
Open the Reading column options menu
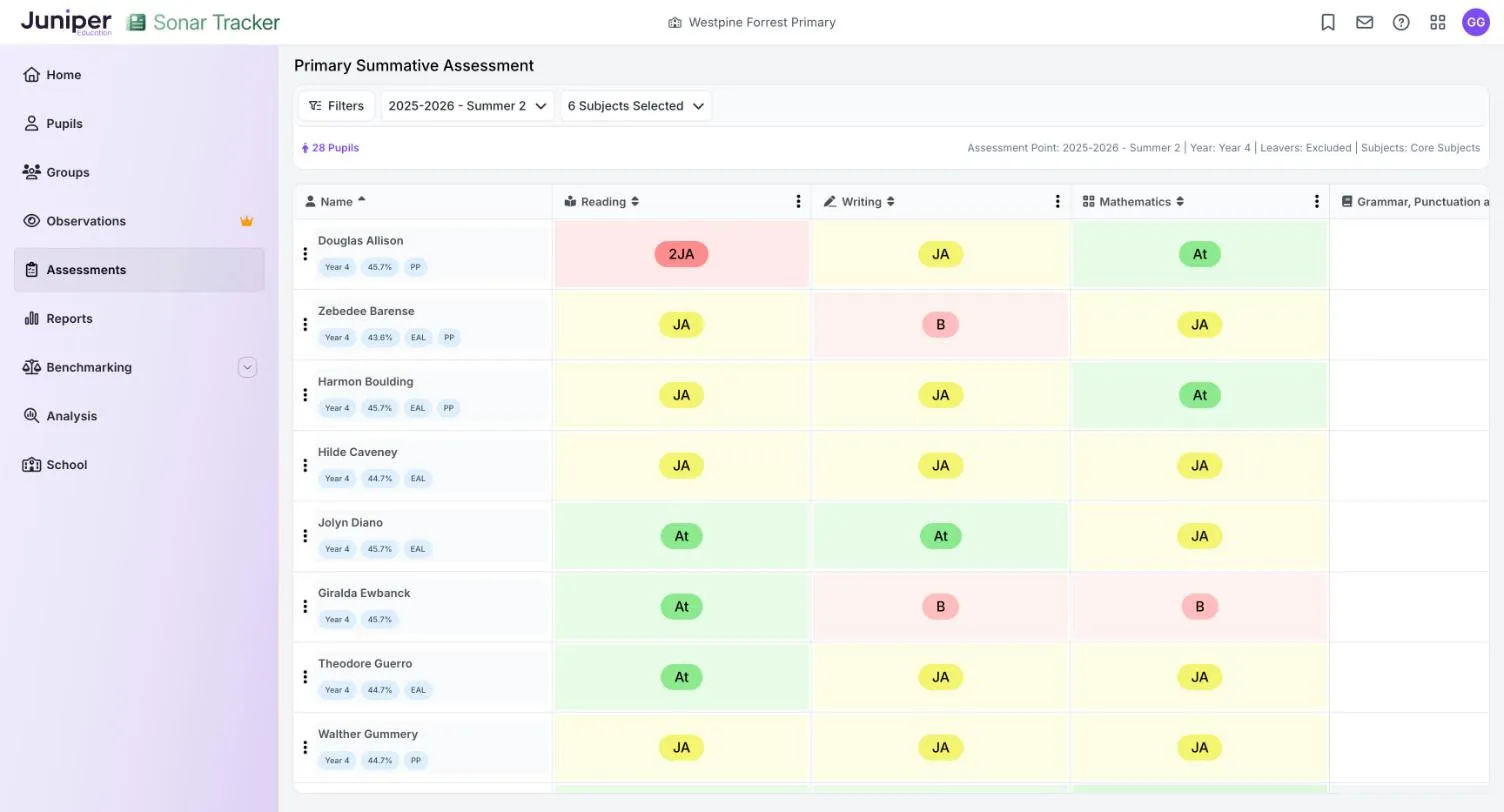point(798,202)
